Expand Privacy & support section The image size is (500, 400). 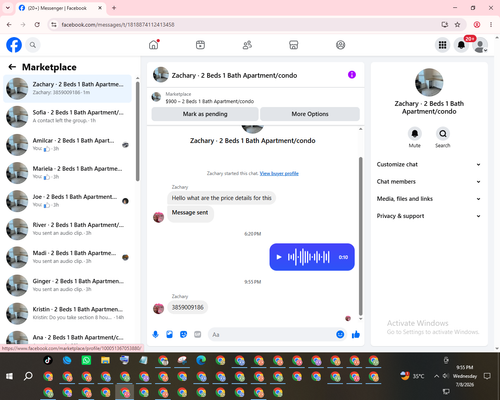pos(429,216)
